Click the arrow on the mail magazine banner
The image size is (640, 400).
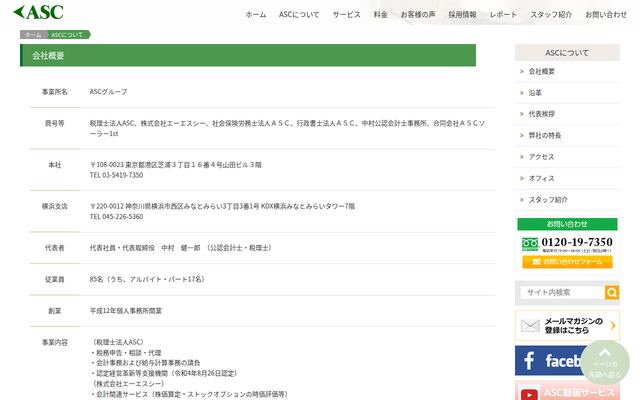(x=612, y=325)
